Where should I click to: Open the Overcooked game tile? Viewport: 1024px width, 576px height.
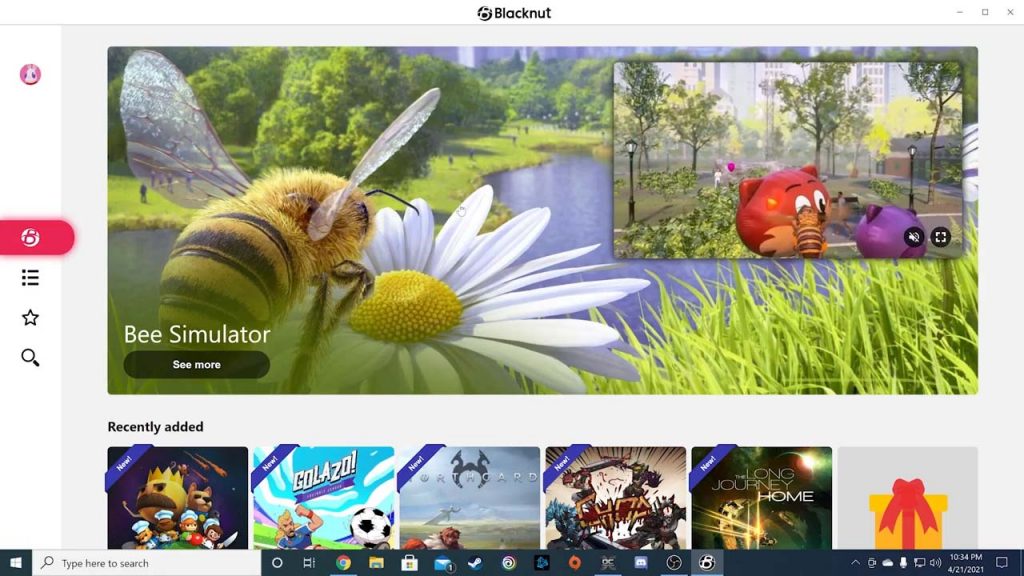178,498
